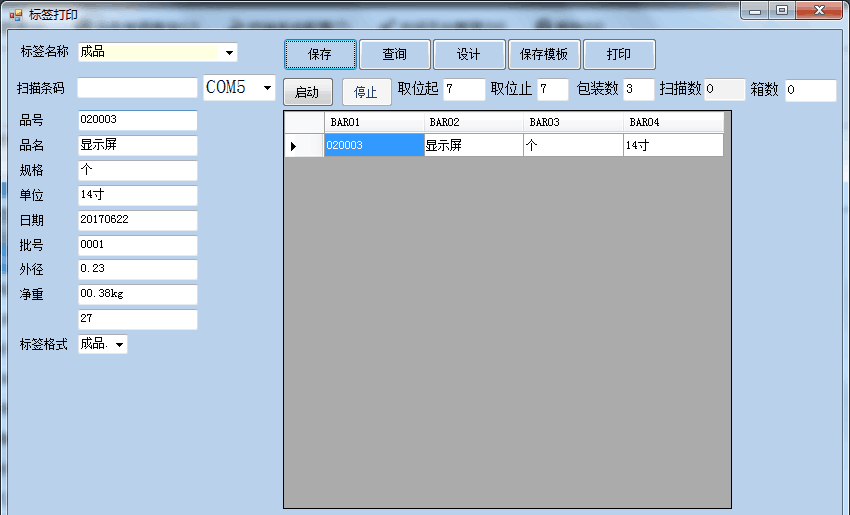Click the 取位起 input field

click(463, 90)
